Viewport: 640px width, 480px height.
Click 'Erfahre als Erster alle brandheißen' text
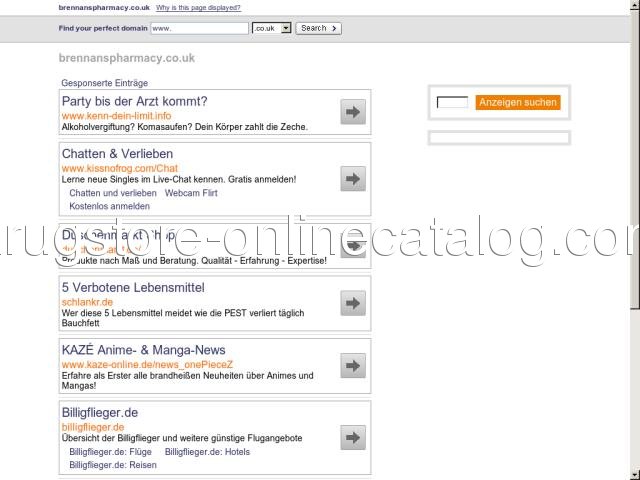(188, 380)
